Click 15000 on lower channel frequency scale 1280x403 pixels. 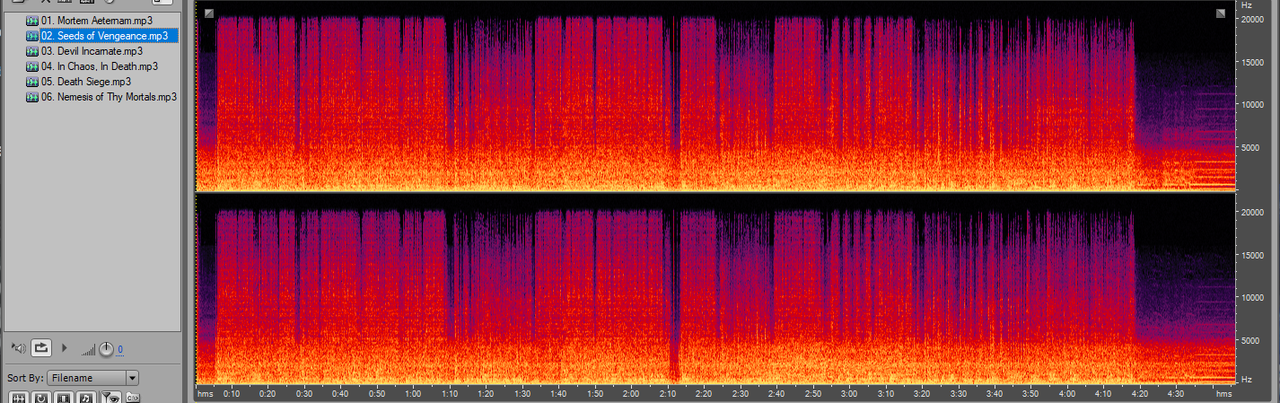pos(1253,255)
